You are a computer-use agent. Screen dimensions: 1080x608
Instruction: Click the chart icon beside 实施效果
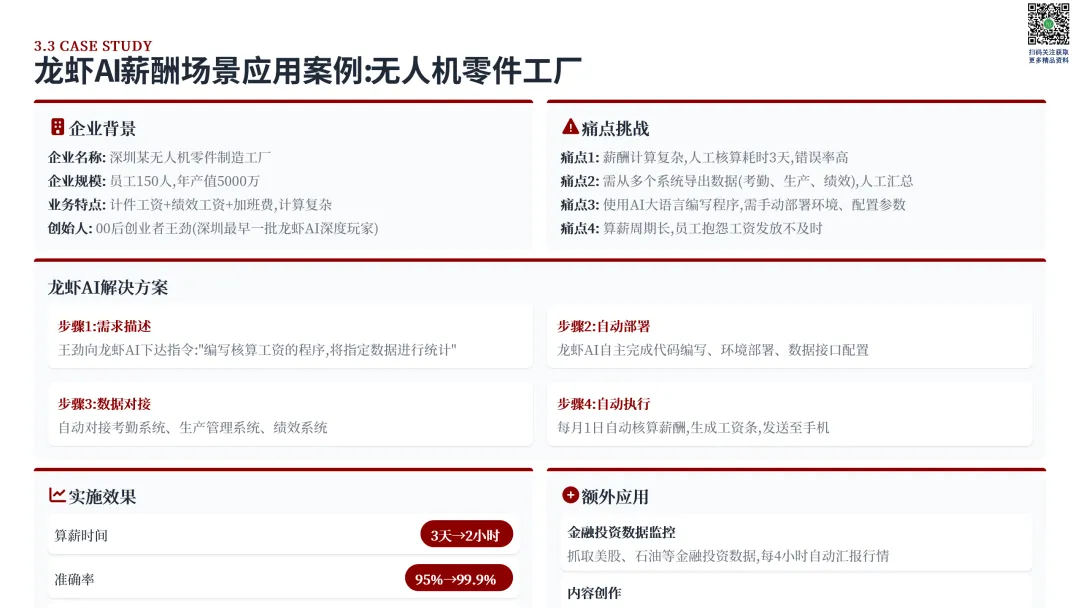click(57, 495)
